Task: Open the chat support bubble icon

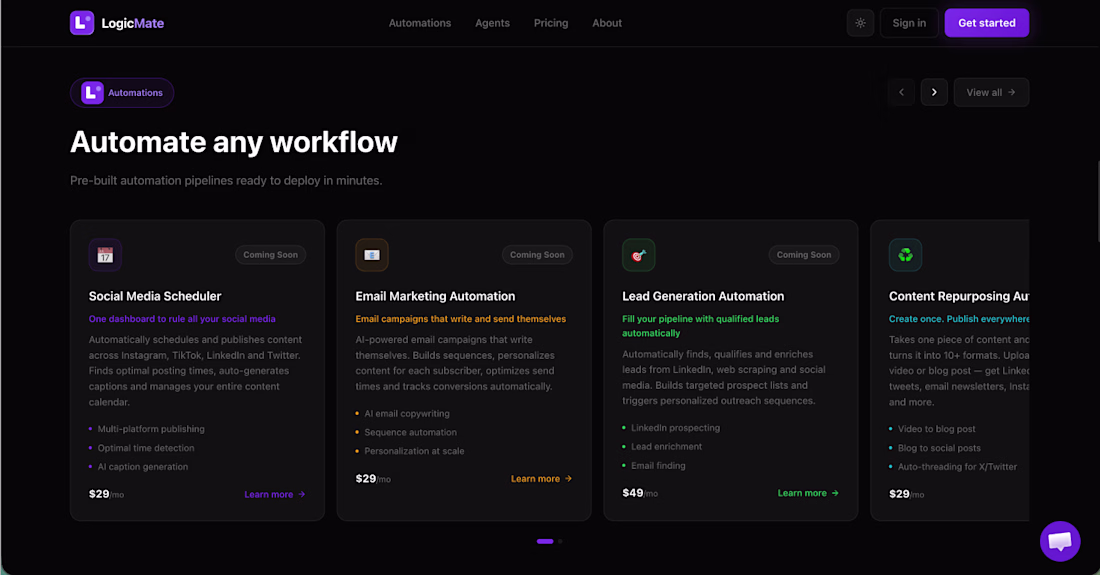Action: 1060,541
